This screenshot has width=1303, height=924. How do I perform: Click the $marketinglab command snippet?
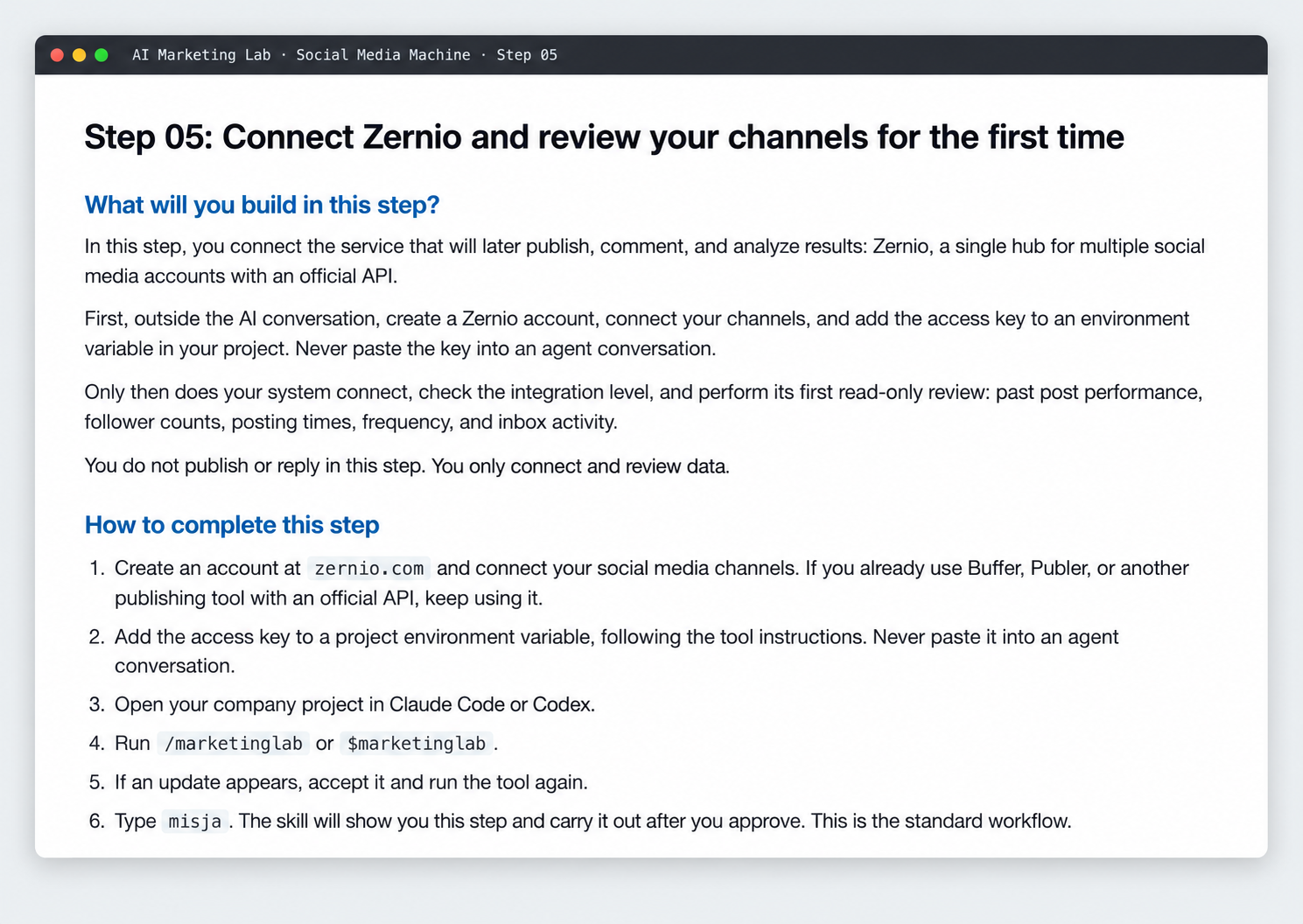[417, 744]
